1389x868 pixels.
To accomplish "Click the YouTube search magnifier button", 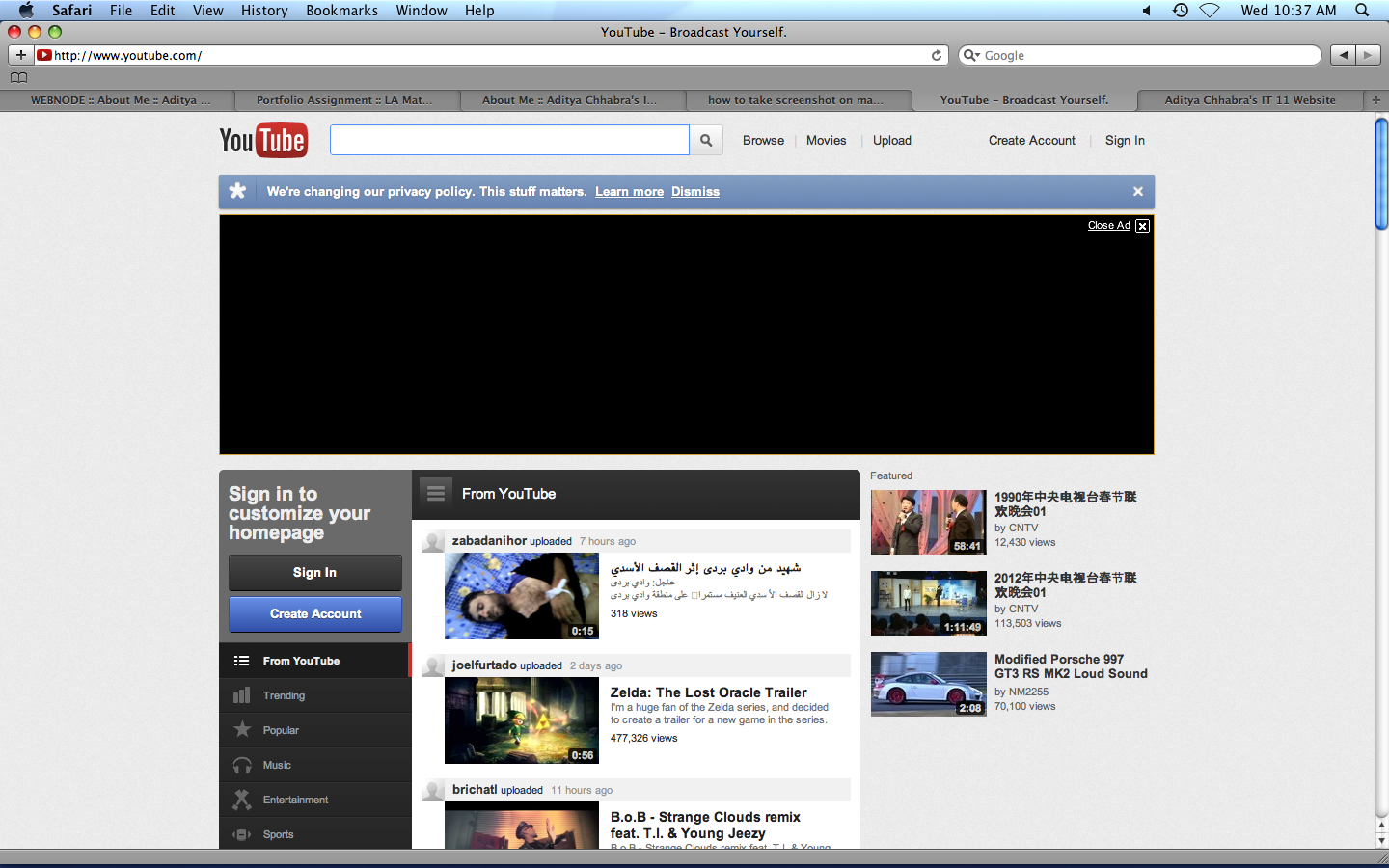I will tap(706, 141).
